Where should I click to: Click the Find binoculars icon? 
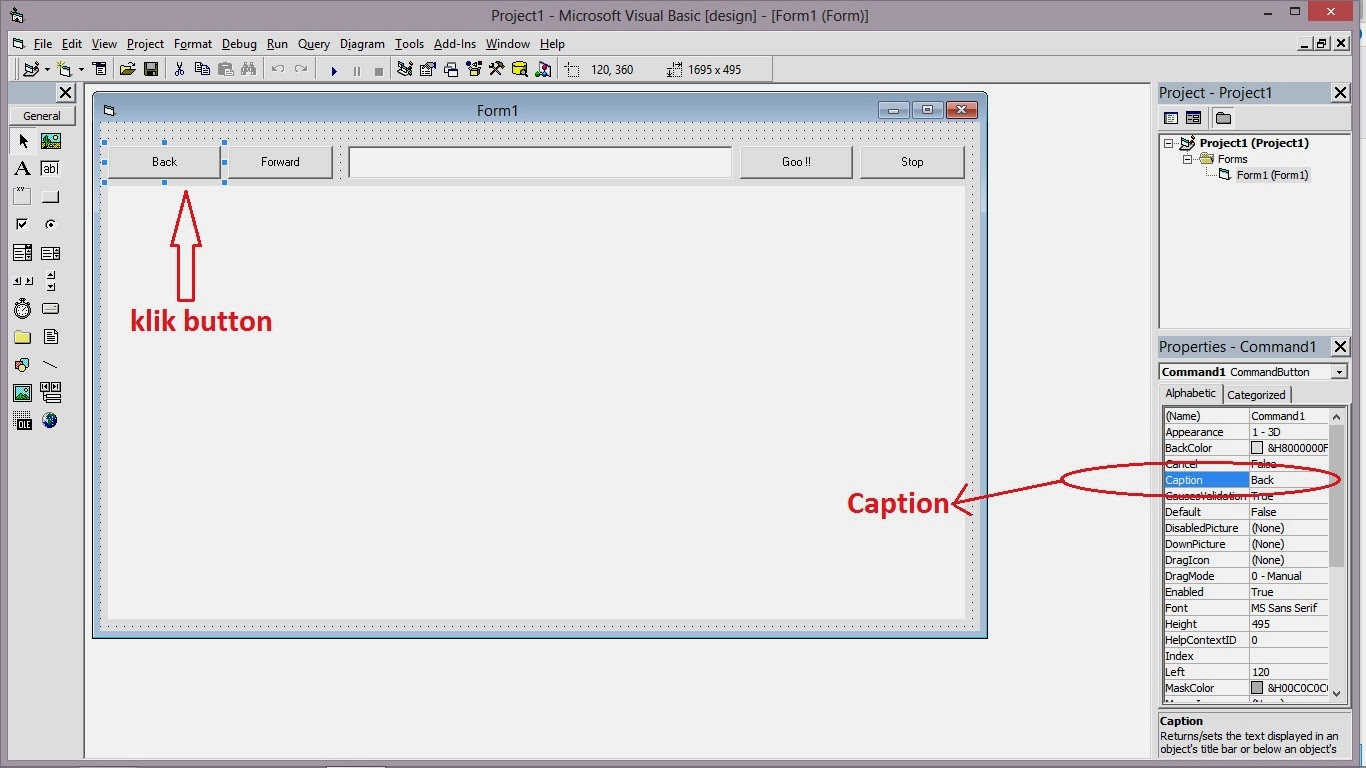[x=248, y=69]
